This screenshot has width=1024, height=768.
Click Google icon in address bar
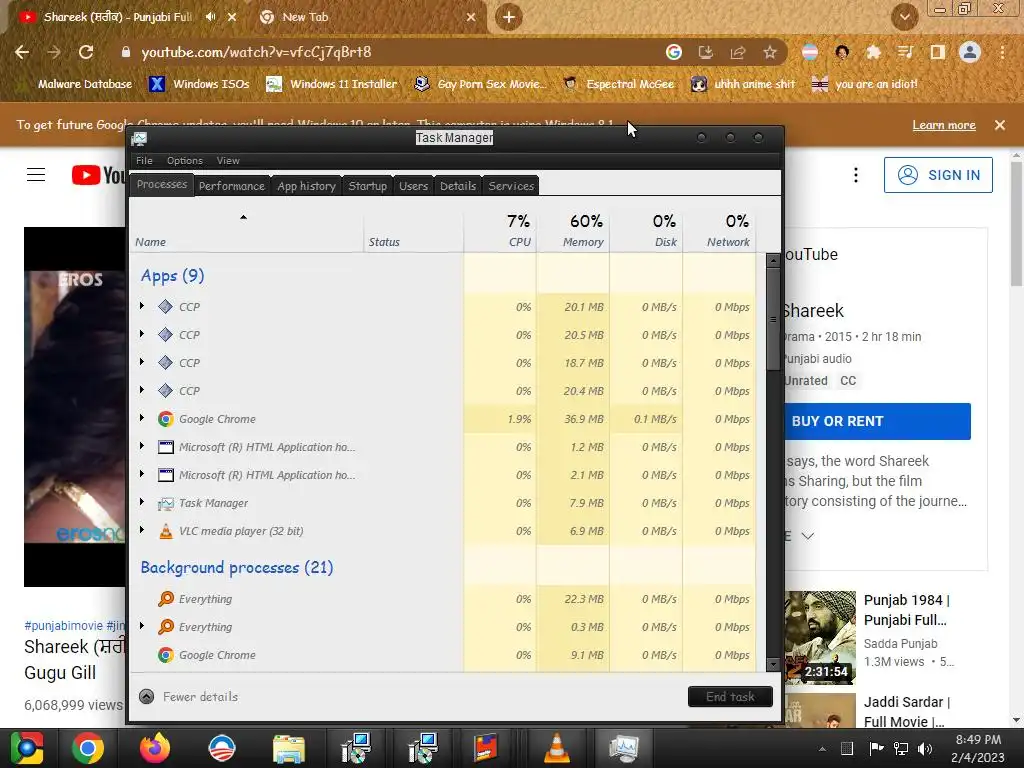(x=674, y=52)
